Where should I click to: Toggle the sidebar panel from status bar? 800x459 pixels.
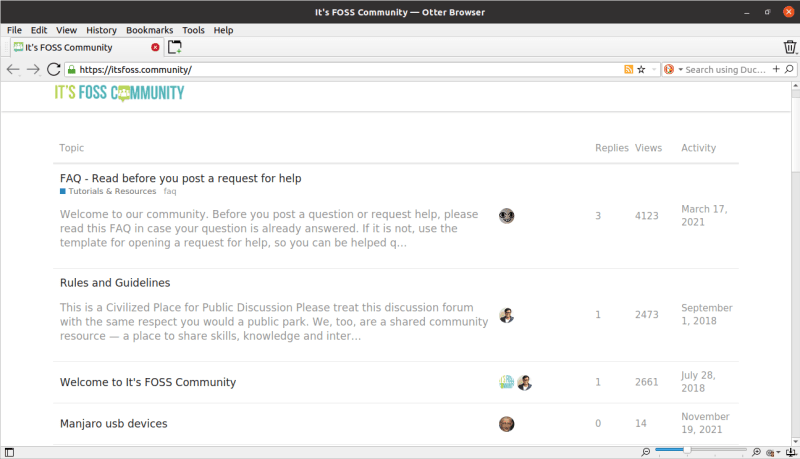click(9, 452)
